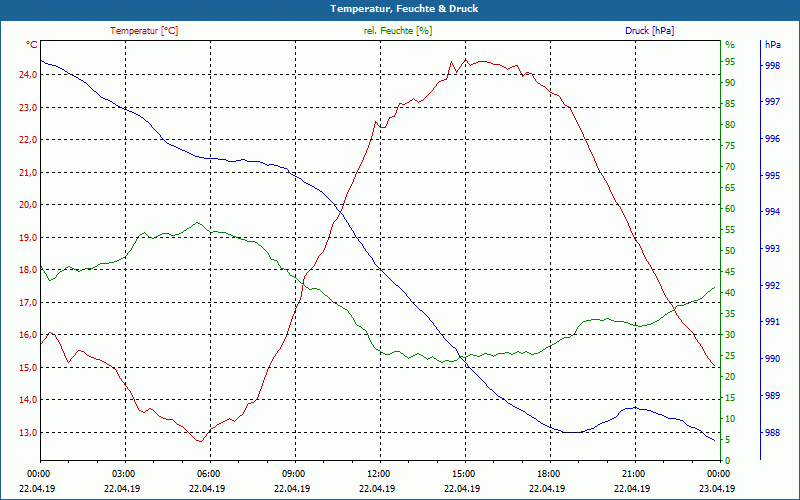The width and height of the screenshot is (800, 500).
Task: Click the '24,0' temperature tick label
Action: click(29, 75)
